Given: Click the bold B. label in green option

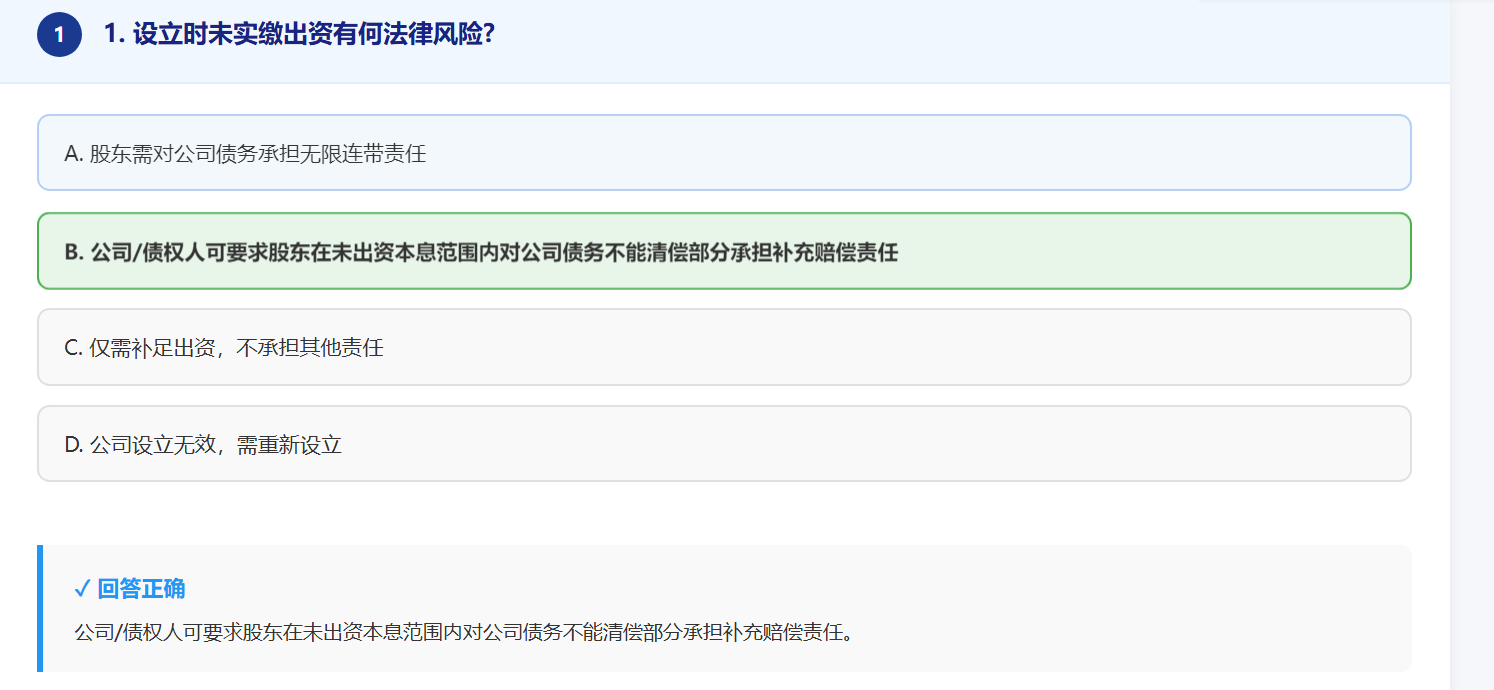Looking at the screenshot, I should tap(74, 253).
